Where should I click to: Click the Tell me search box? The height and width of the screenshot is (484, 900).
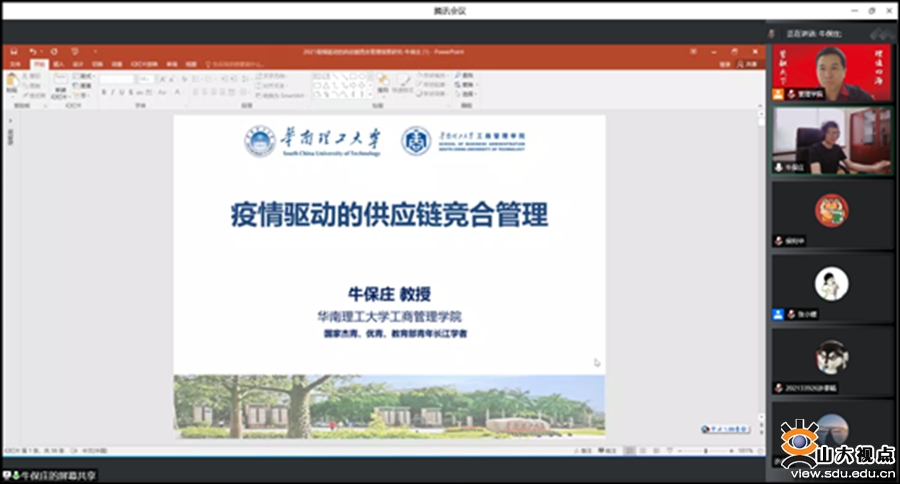[235, 64]
